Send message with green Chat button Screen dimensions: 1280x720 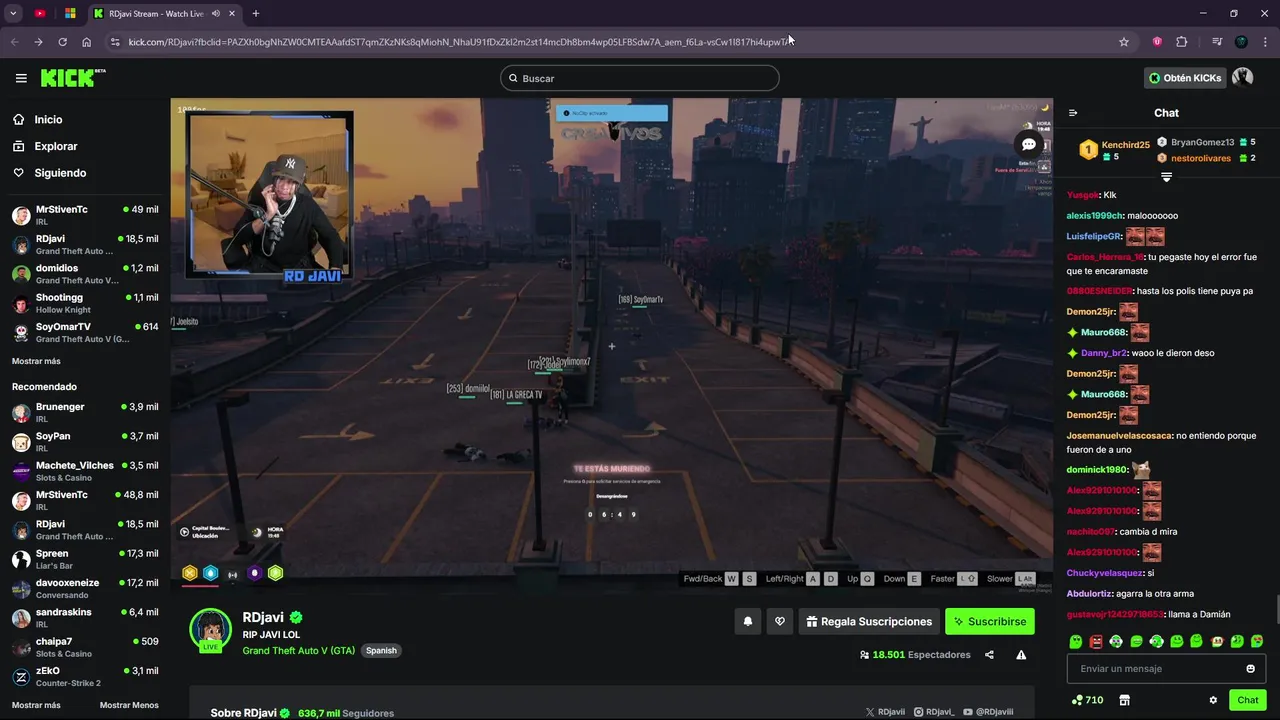tap(1247, 700)
